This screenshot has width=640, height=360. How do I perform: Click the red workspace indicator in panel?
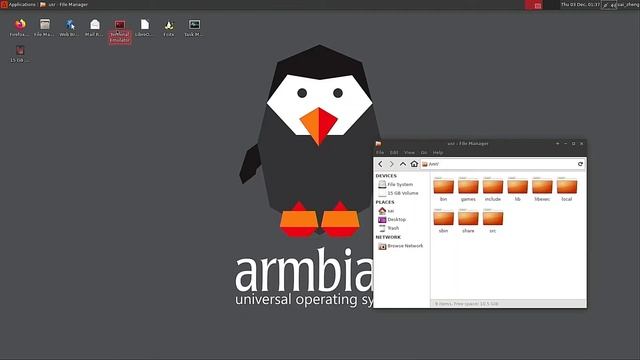(533, 5)
